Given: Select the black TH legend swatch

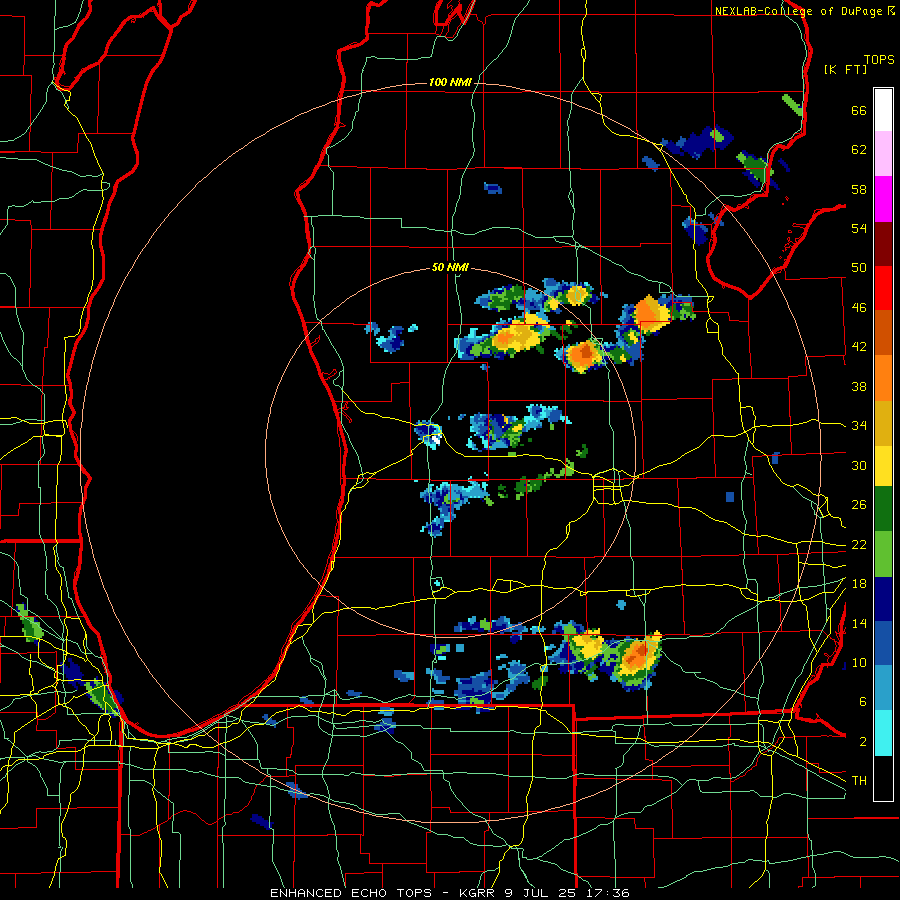Looking at the screenshot, I should [883, 778].
